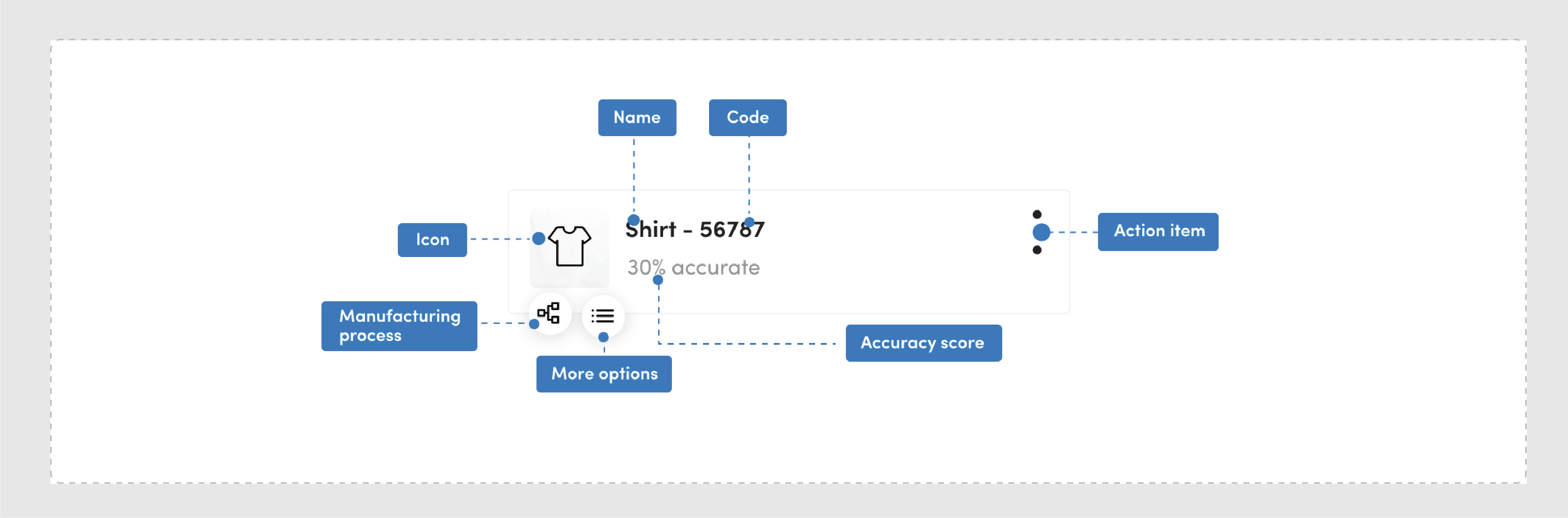Select the Accuracy score label

(x=923, y=343)
